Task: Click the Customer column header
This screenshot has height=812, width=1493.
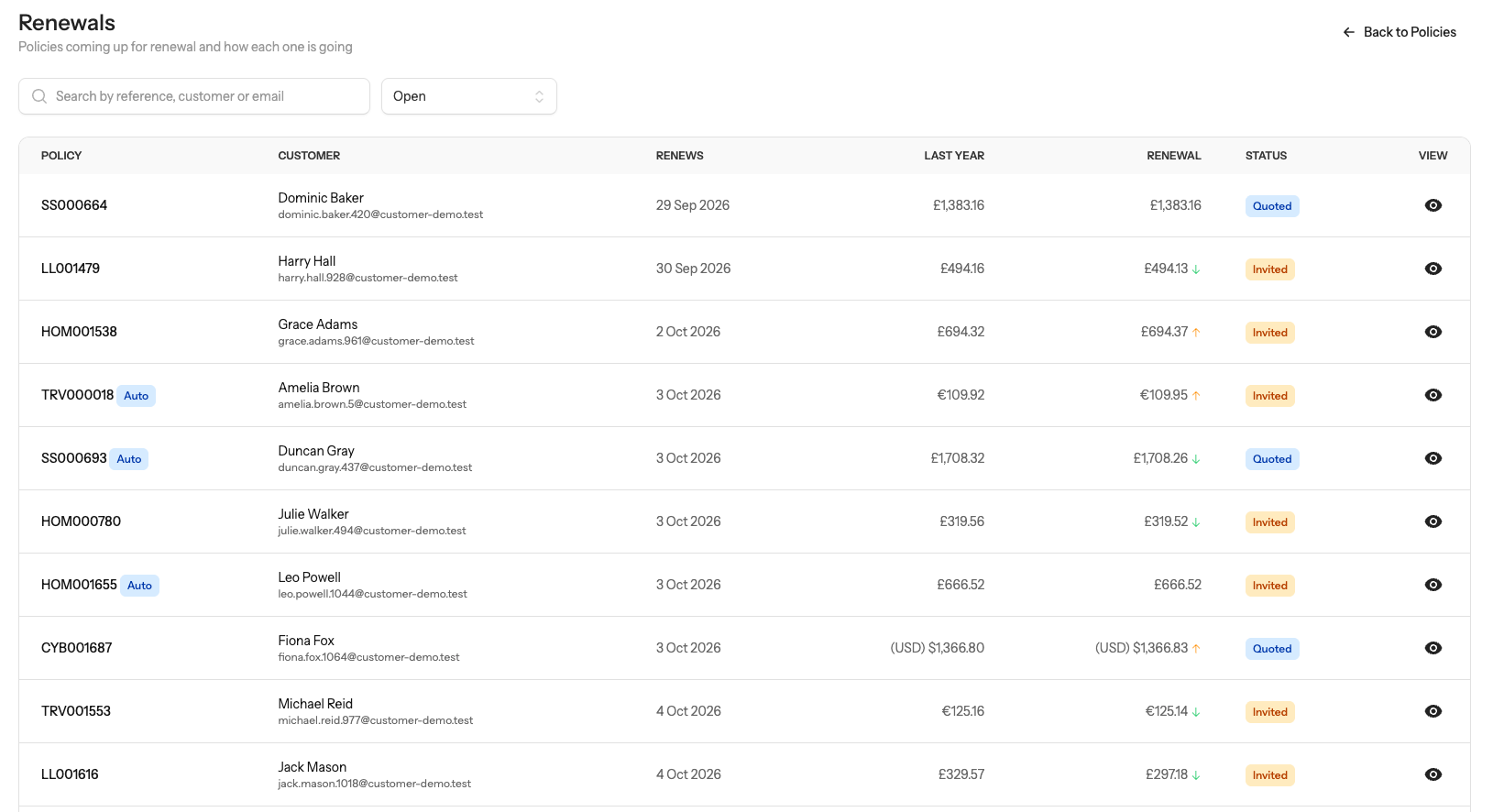Action: click(x=309, y=156)
